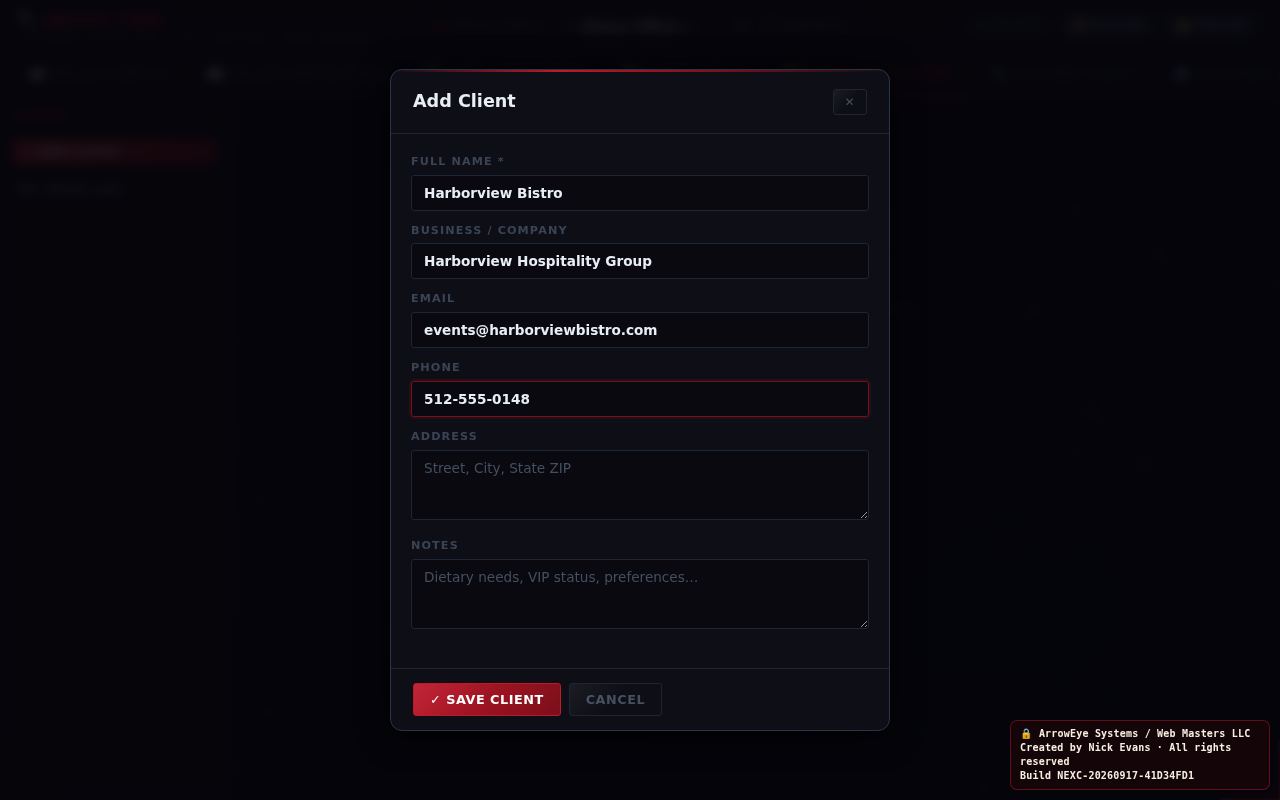Click the PHONE field label
This screenshot has height=800, width=1280.
click(x=436, y=367)
